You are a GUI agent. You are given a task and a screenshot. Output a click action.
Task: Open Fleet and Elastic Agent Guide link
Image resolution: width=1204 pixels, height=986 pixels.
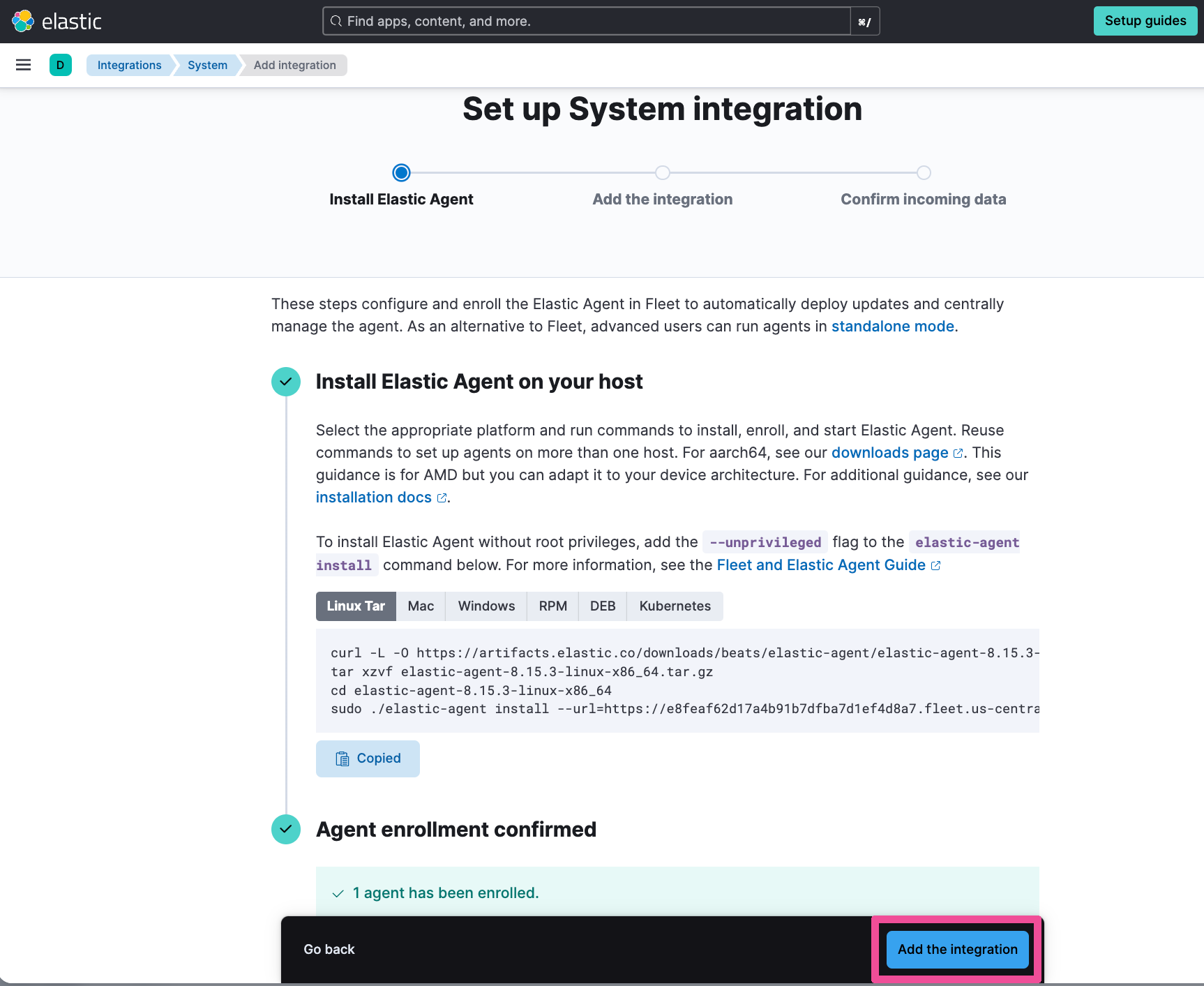[821, 565]
